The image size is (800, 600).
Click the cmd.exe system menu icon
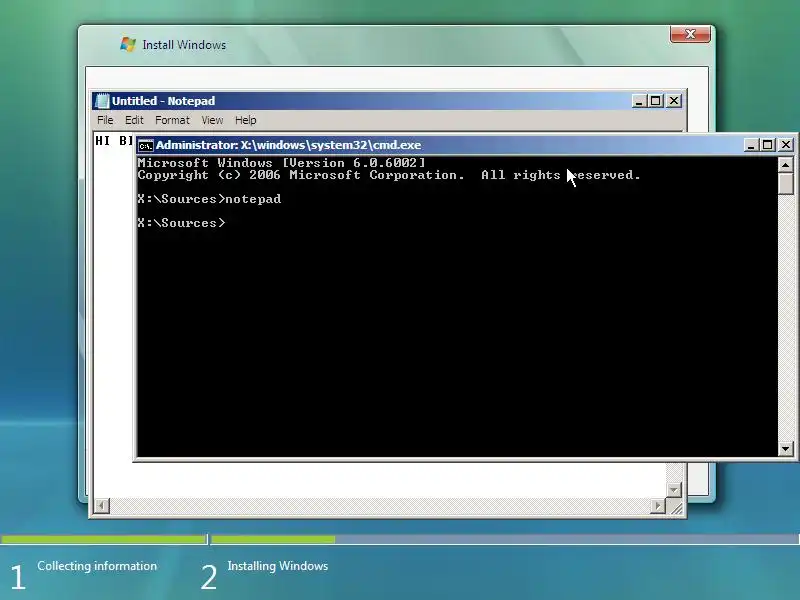click(145, 145)
